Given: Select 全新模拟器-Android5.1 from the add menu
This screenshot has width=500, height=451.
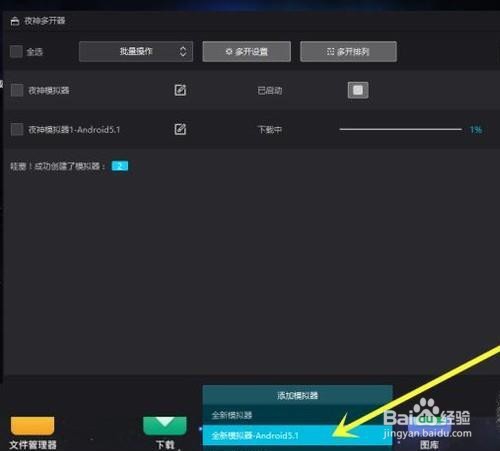Looking at the screenshot, I should click(x=298, y=435).
